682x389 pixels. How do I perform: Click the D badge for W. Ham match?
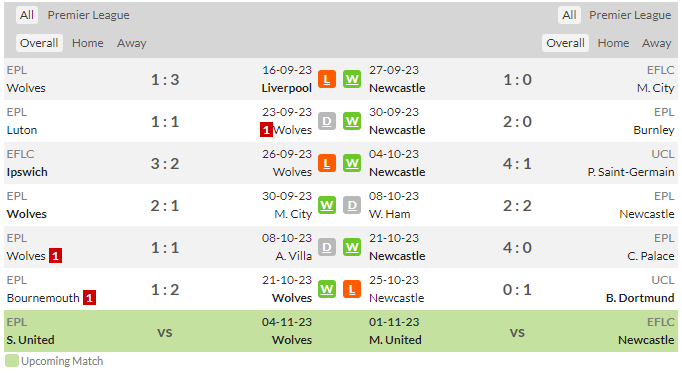click(x=352, y=205)
